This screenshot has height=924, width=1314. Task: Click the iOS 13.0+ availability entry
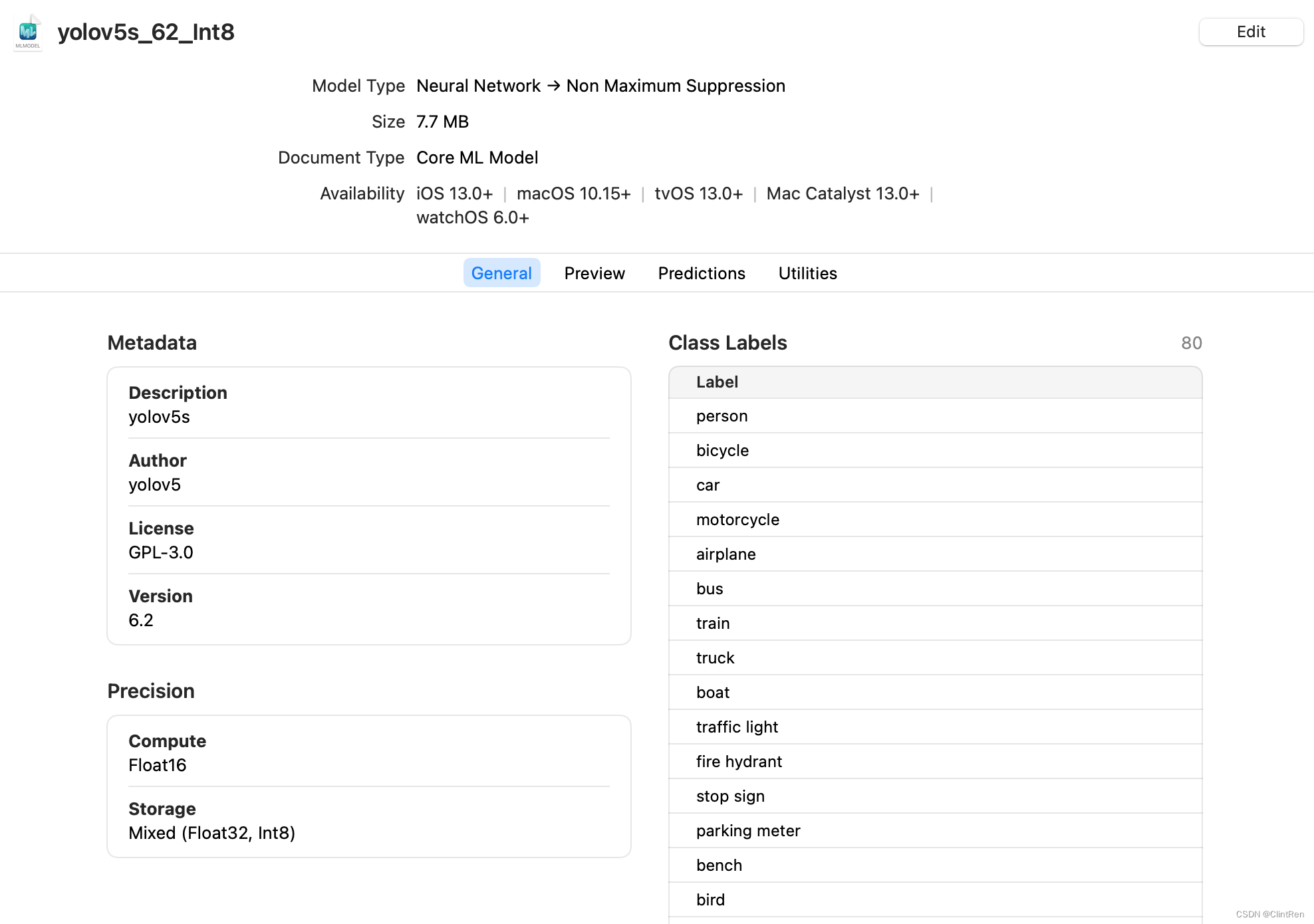pyautogui.click(x=455, y=193)
